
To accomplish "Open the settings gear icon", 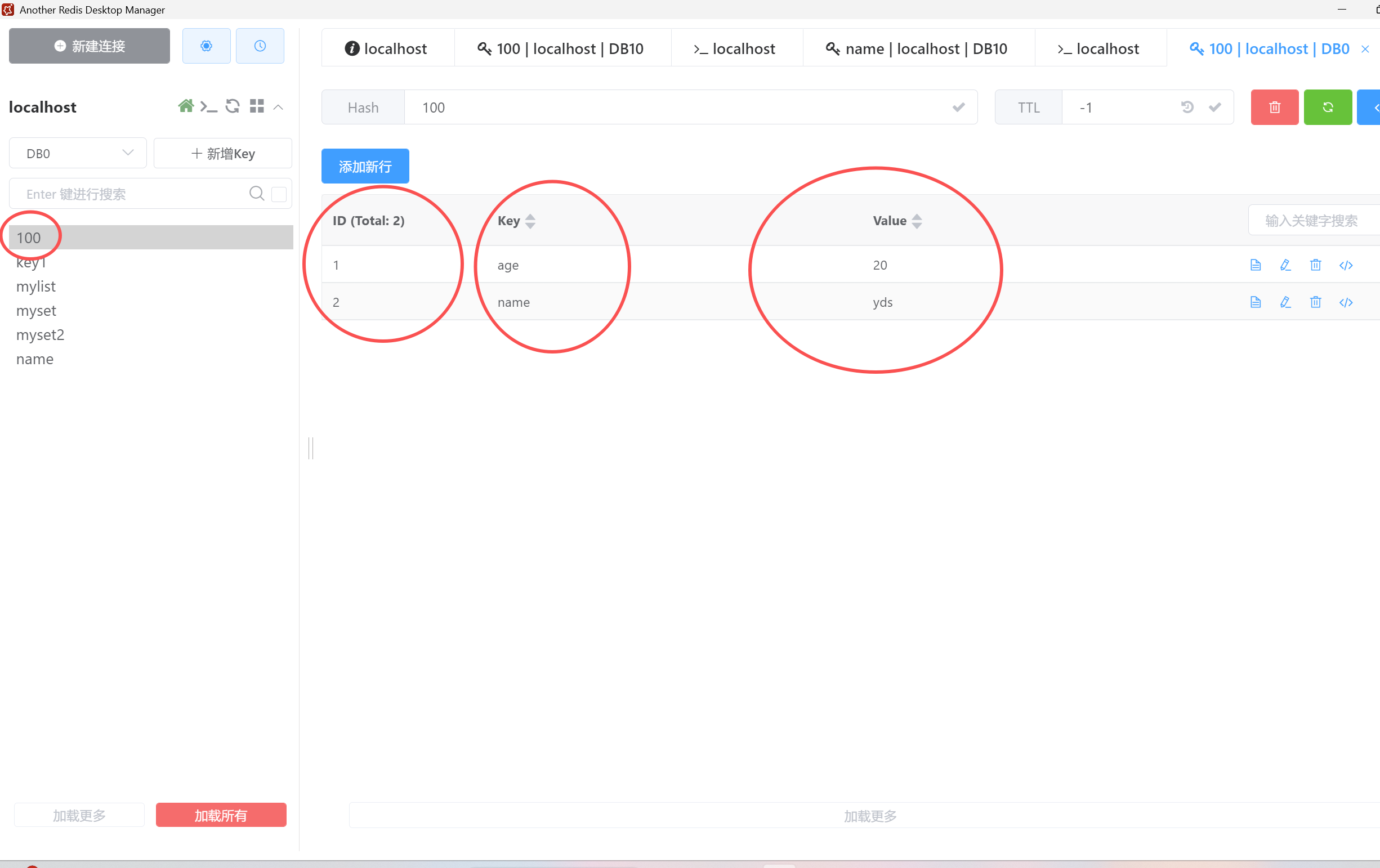I will click(206, 46).
